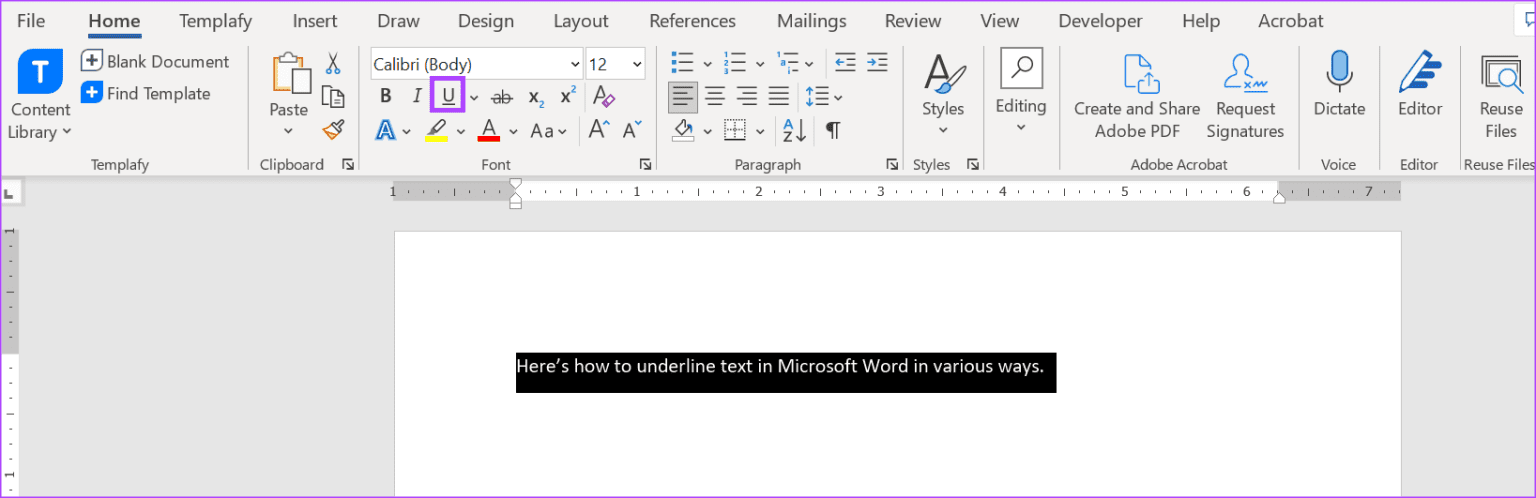Click the ruler's right indent marker
Viewport: 1536px width, 498px height.
1279,198
